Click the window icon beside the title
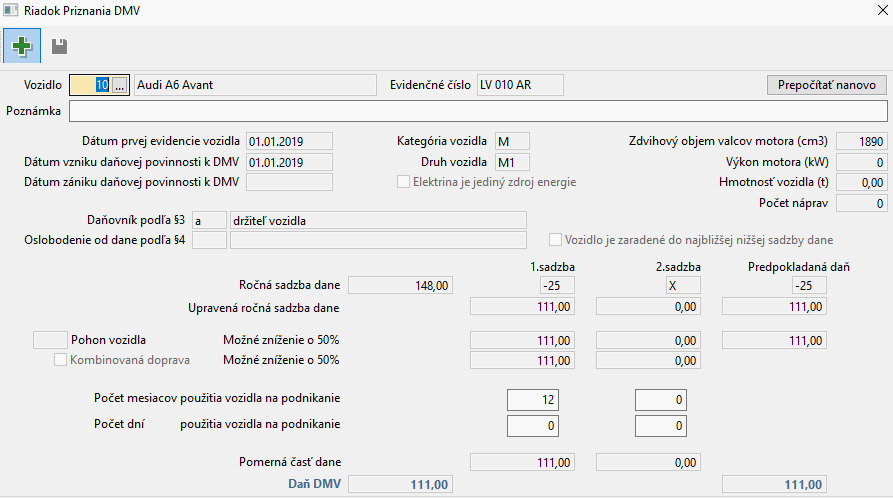 pyautogui.click(x=10, y=10)
